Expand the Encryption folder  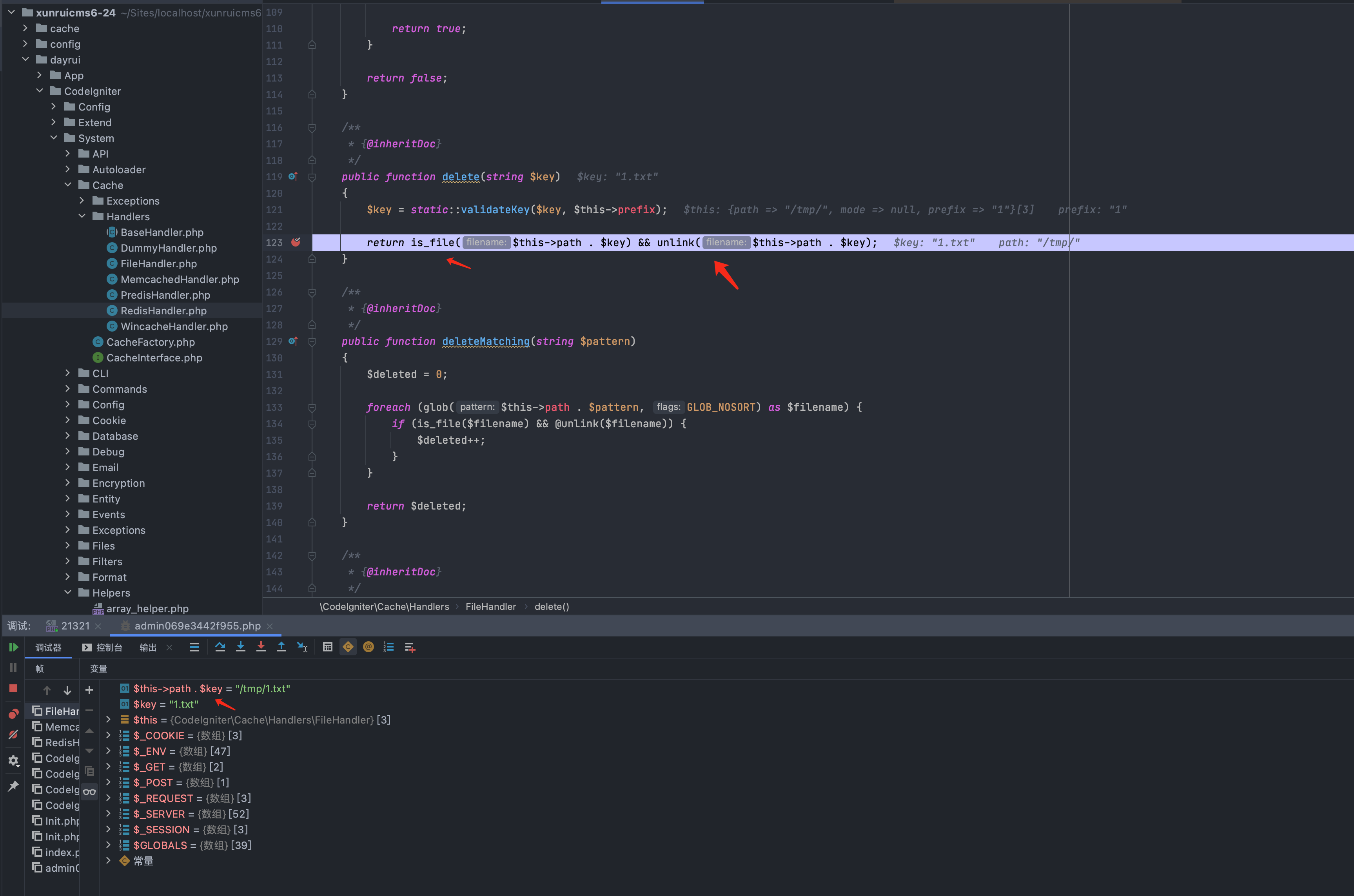67,483
